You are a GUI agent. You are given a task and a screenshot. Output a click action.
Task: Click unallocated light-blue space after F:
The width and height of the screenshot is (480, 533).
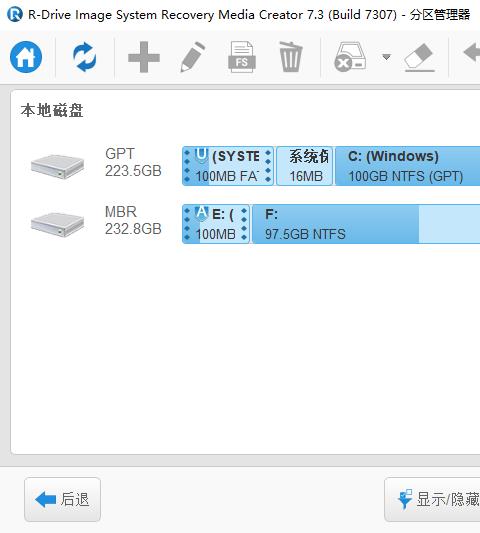(x=449, y=224)
